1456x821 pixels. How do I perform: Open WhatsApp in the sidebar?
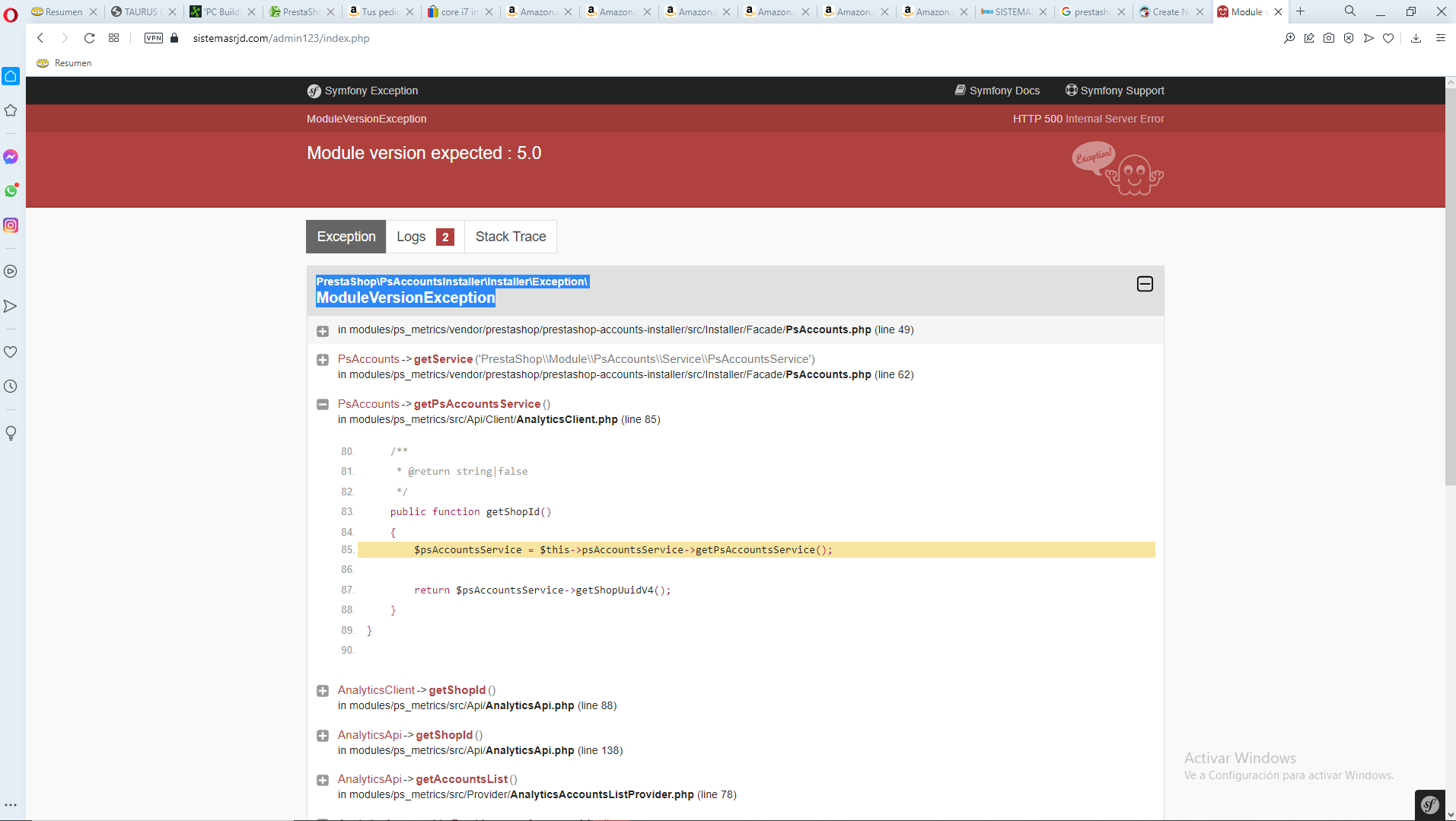(11, 191)
